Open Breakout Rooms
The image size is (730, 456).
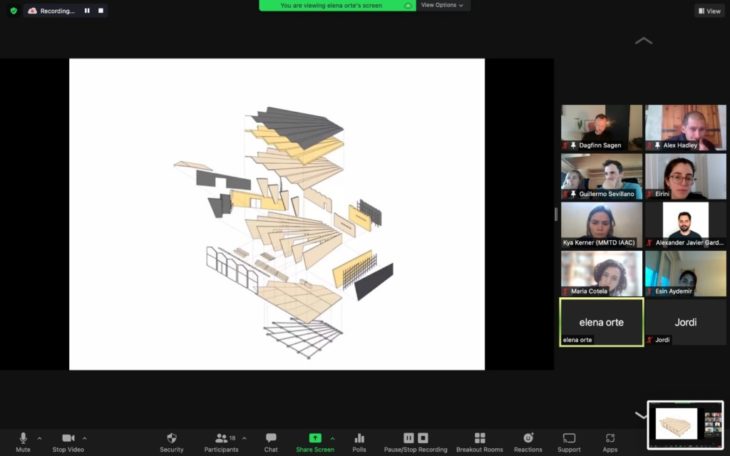(x=480, y=440)
